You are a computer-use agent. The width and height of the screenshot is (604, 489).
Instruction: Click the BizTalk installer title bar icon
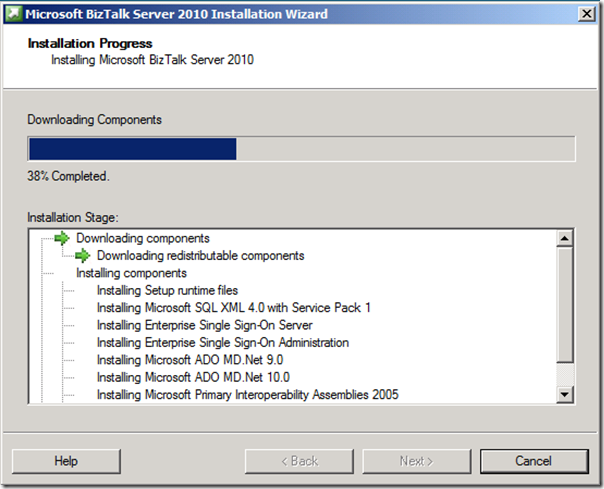(13, 14)
